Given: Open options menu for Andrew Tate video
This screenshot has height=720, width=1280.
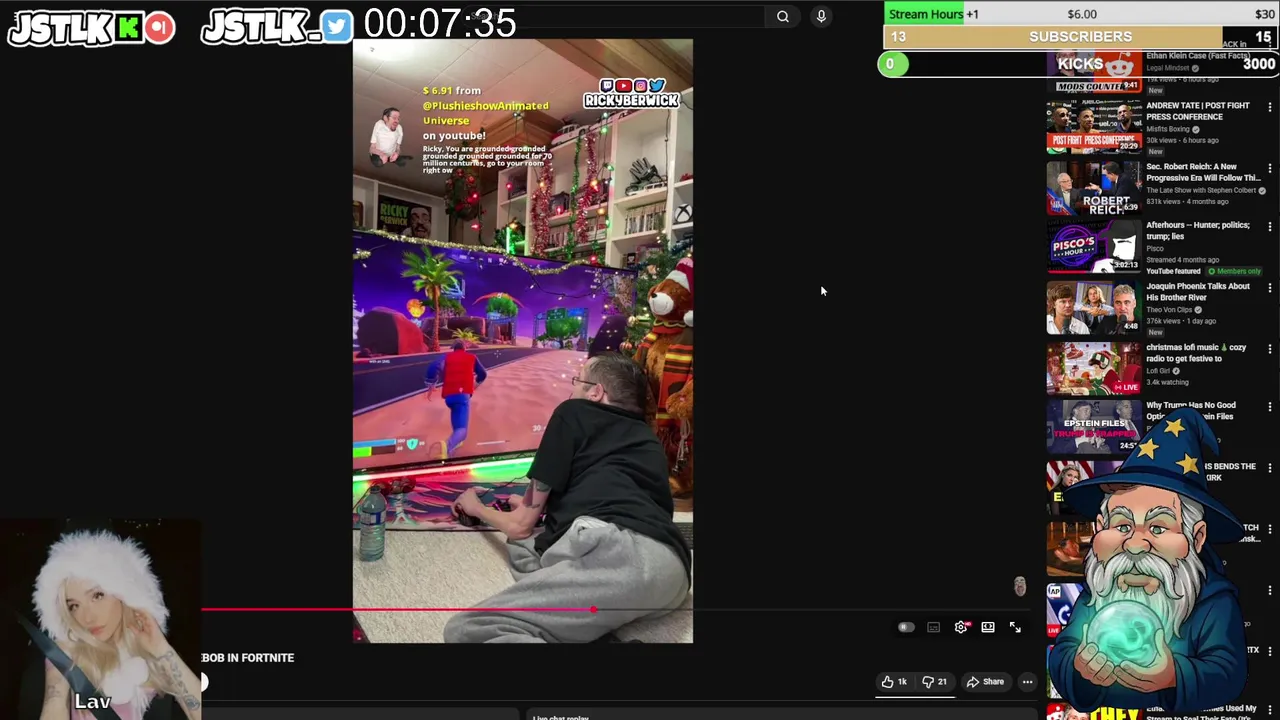Looking at the screenshot, I should pyautogui.click(x=1270, y=107).
